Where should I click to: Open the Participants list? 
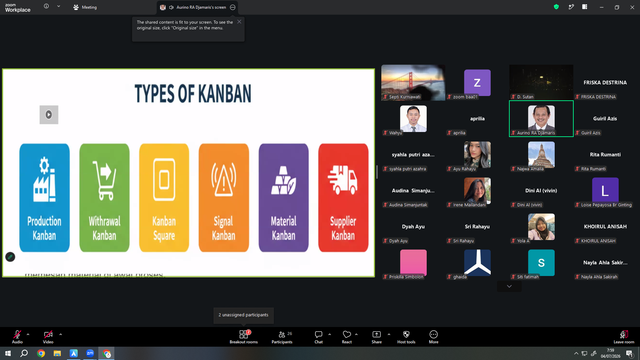282,337
